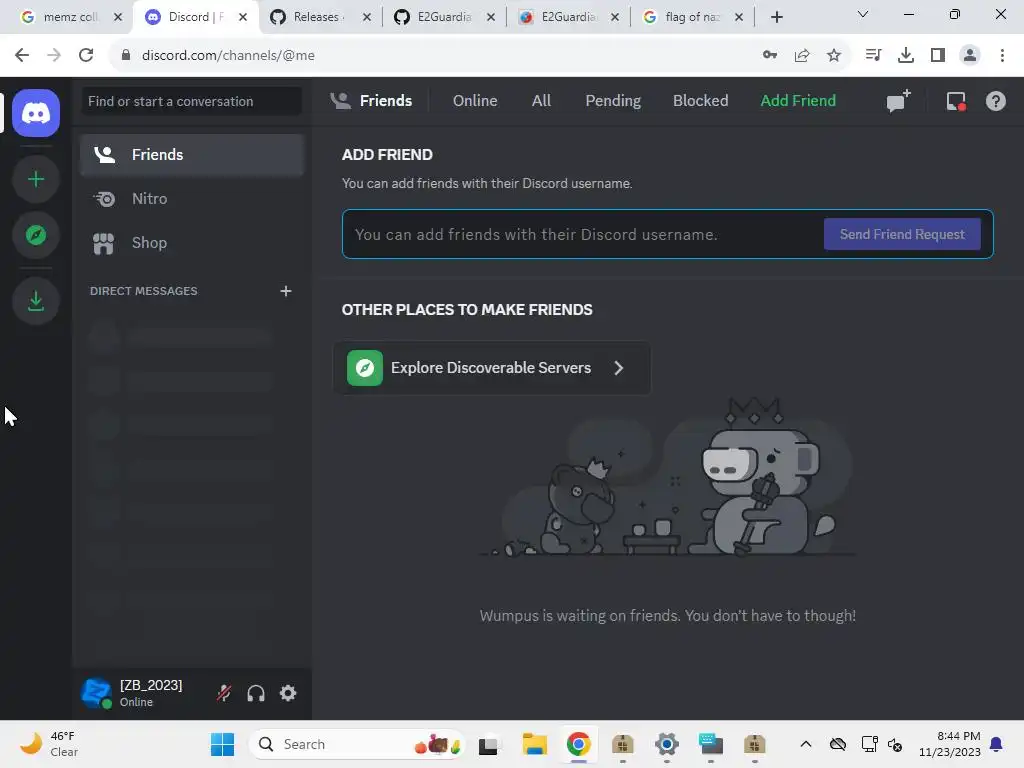Close the Discord browser tab
This screenshot has height=768, width=1024.
click(x=243, y=17)
